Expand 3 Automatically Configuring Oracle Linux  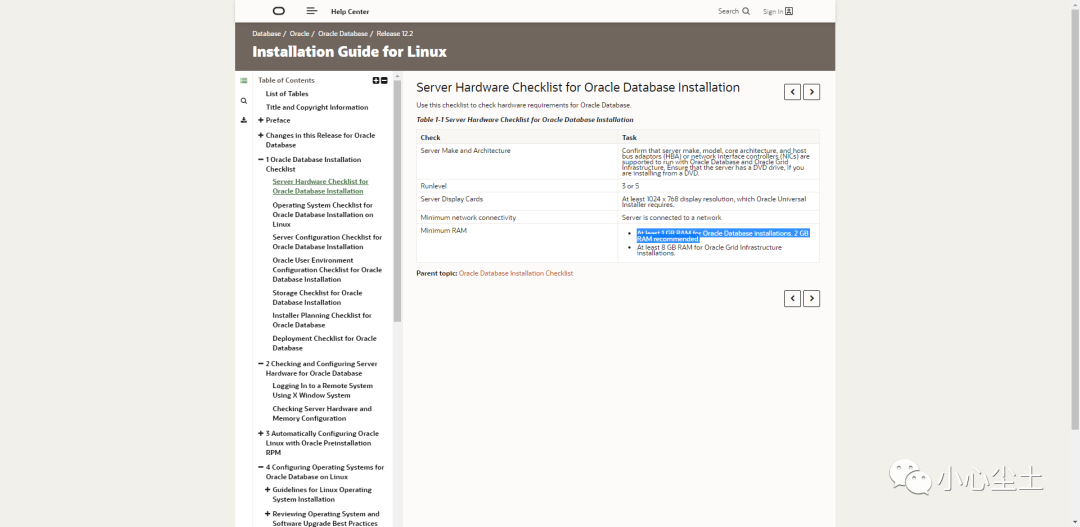pyautogui.click(x=261, y=433)
